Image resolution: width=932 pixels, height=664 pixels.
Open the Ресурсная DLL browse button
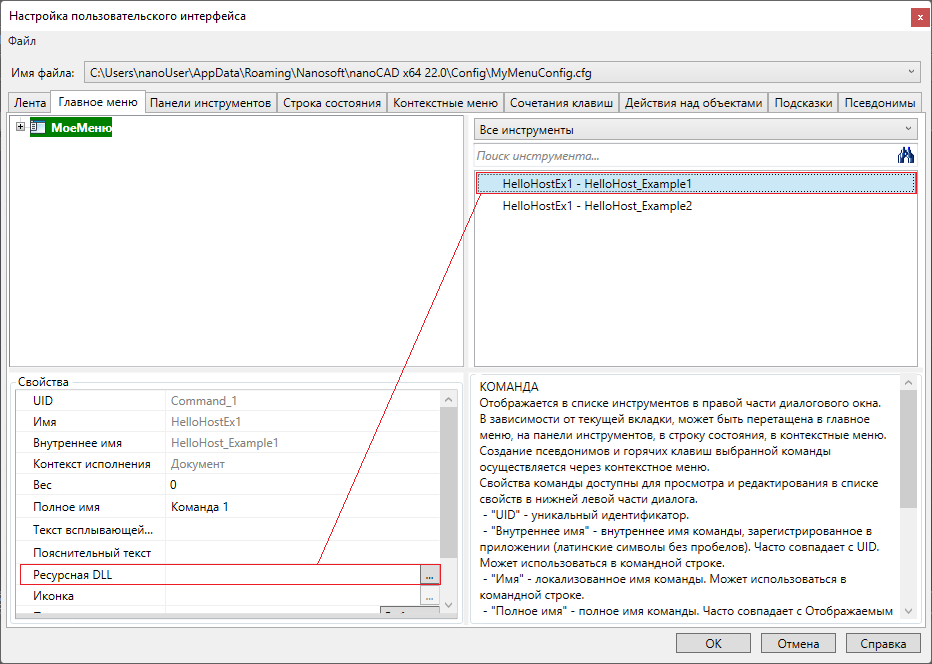429,575
